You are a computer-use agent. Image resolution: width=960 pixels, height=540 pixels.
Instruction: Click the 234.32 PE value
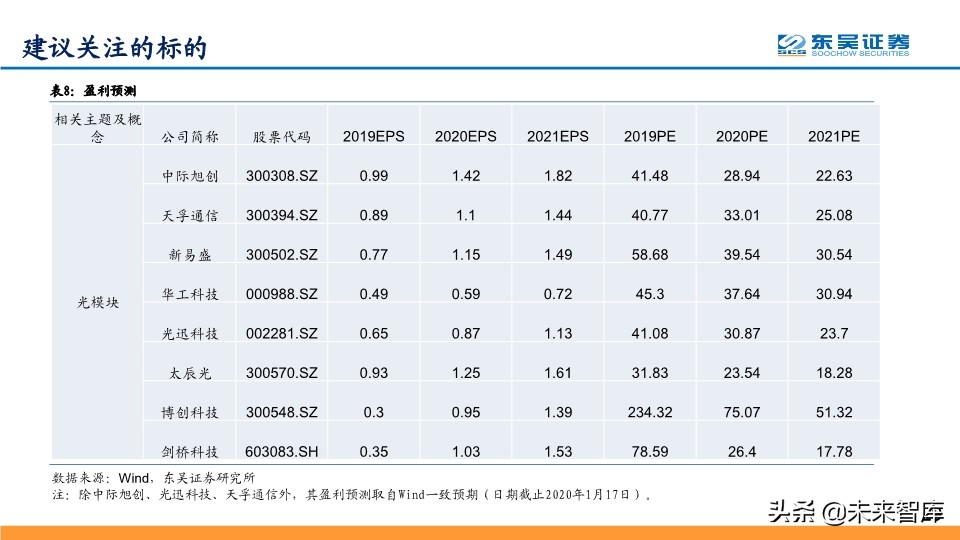[650, 412]
